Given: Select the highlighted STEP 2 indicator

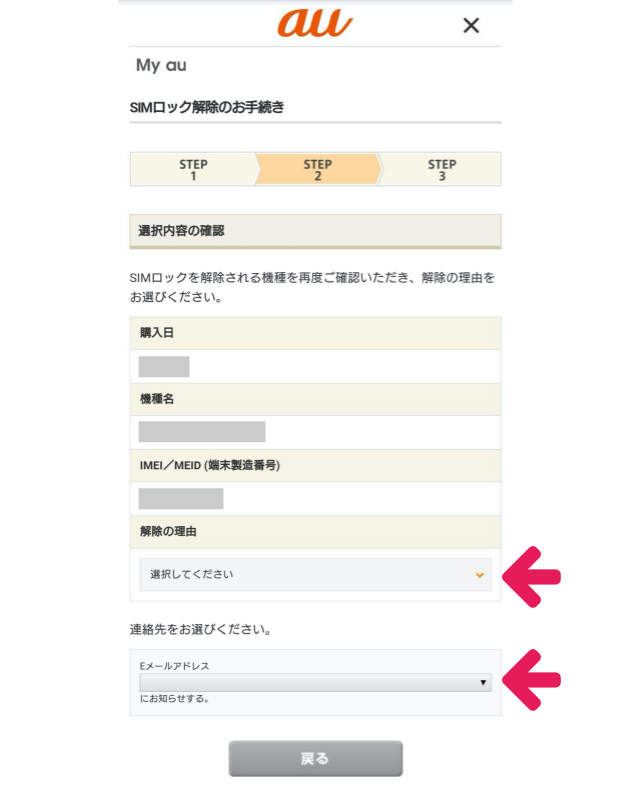Looking at the screenshot, I should point(317,170).
